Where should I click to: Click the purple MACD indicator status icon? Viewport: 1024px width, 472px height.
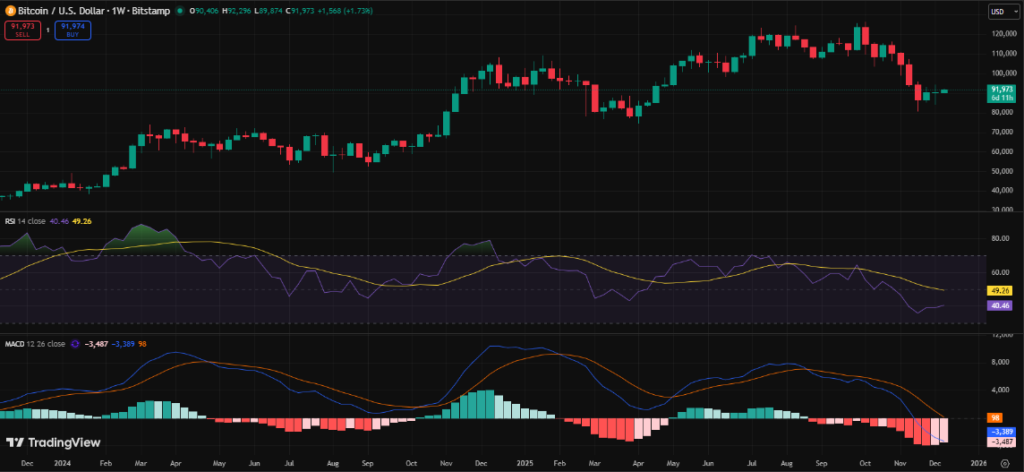click(75, 343)
